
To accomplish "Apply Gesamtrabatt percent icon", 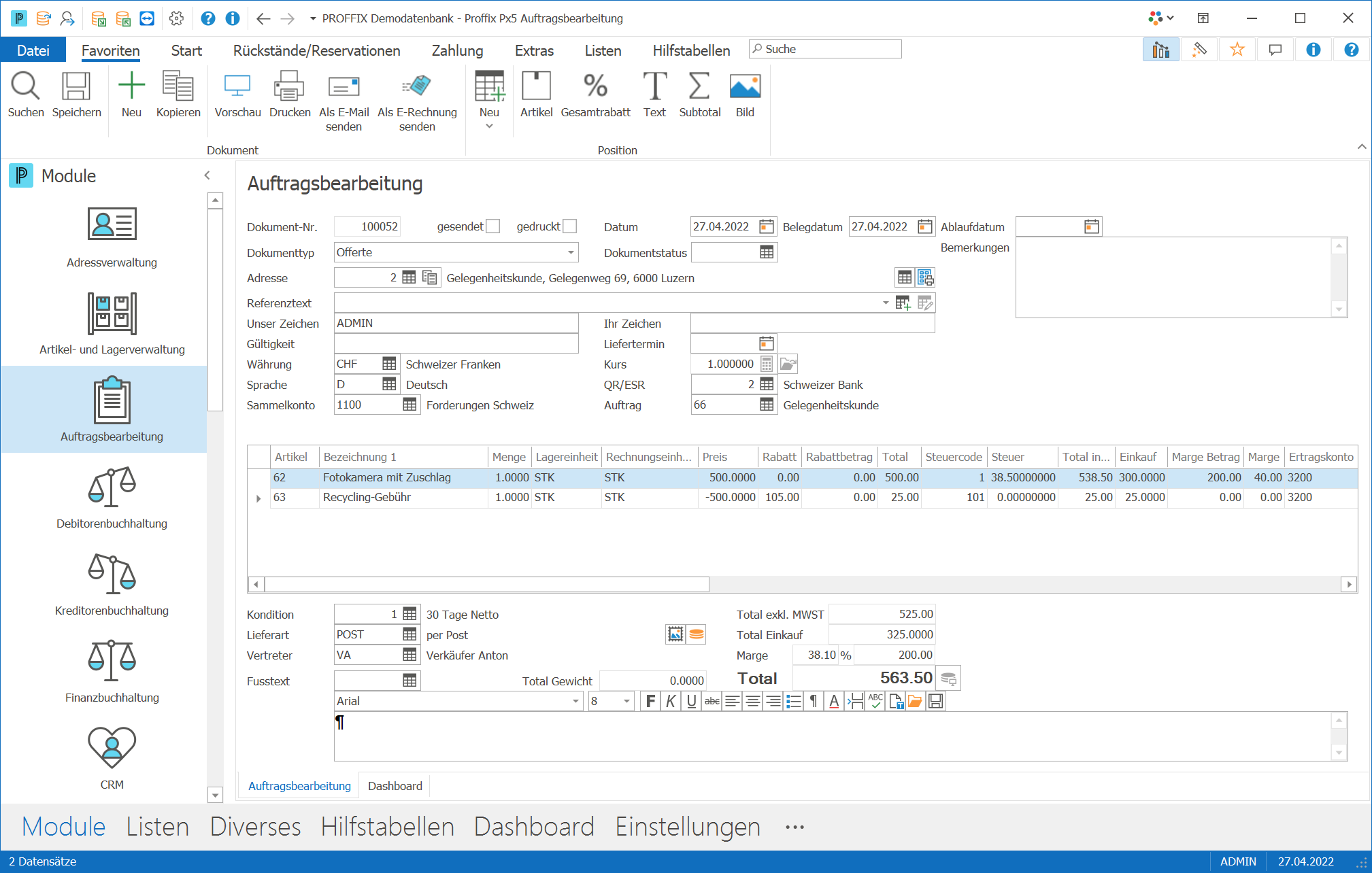I will click(x=595, y=86).
